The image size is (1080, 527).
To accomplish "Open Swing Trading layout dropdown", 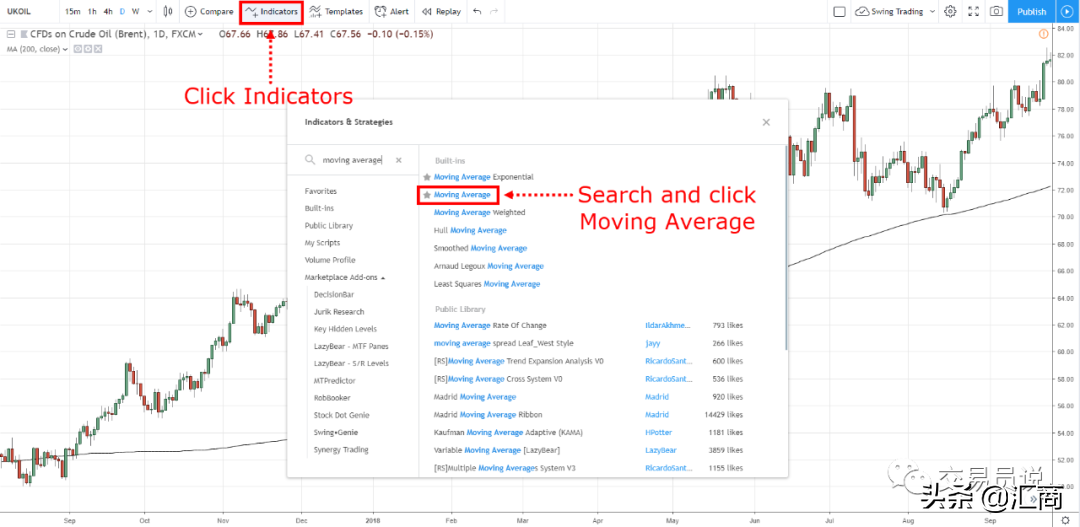I will (x=895, y=11).
